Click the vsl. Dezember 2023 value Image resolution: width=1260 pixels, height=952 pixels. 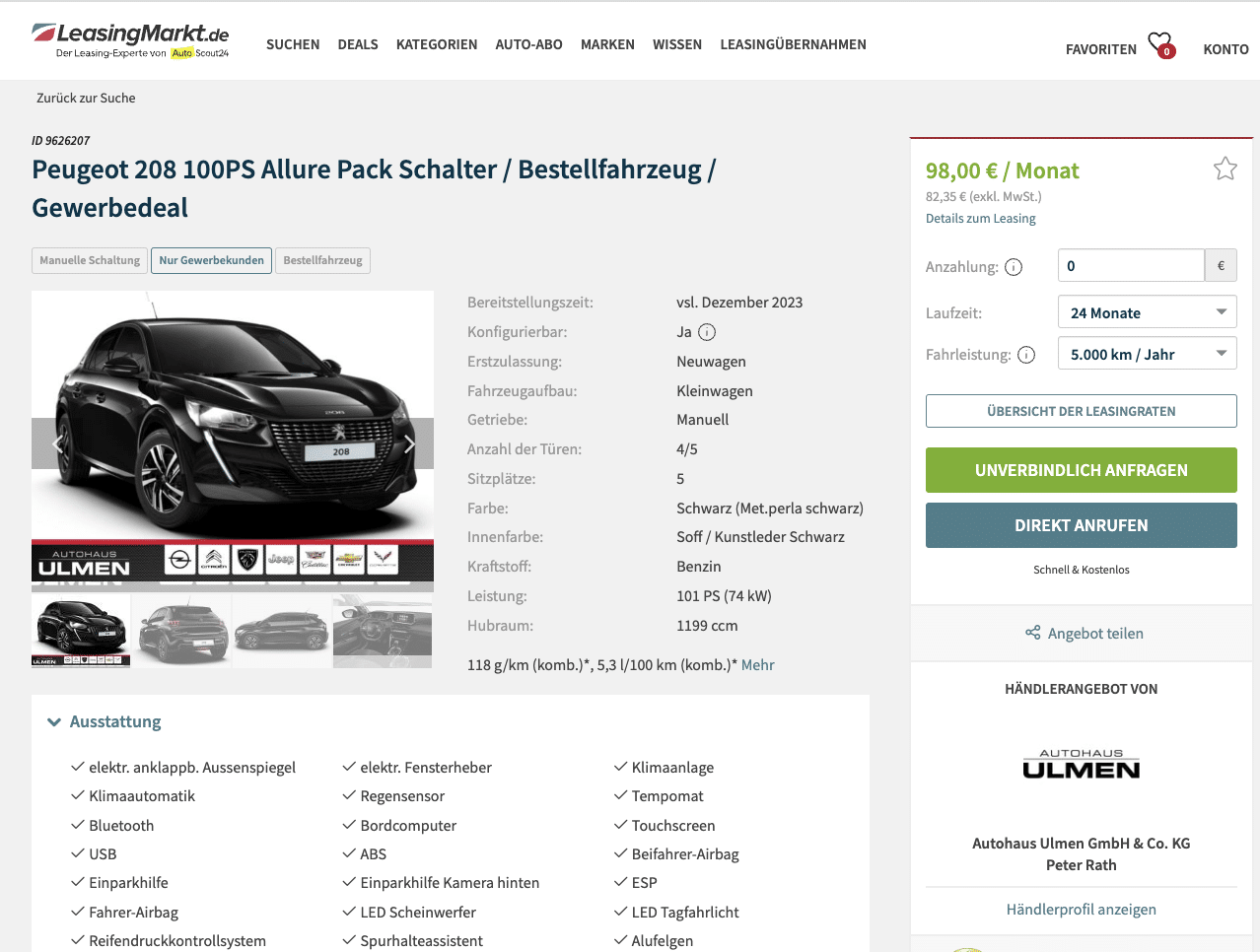(x=739, y=303)
